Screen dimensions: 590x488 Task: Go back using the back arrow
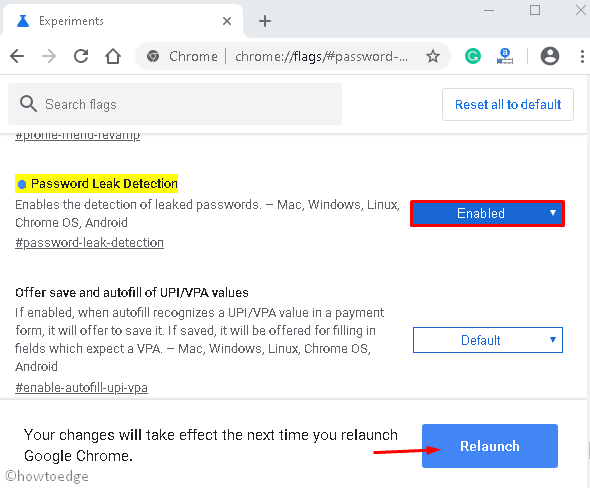17,56
